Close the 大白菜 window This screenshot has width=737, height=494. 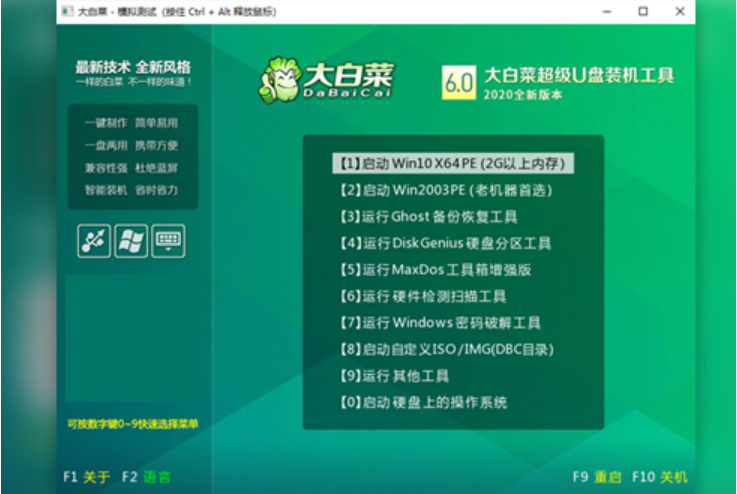click(680, 11)
